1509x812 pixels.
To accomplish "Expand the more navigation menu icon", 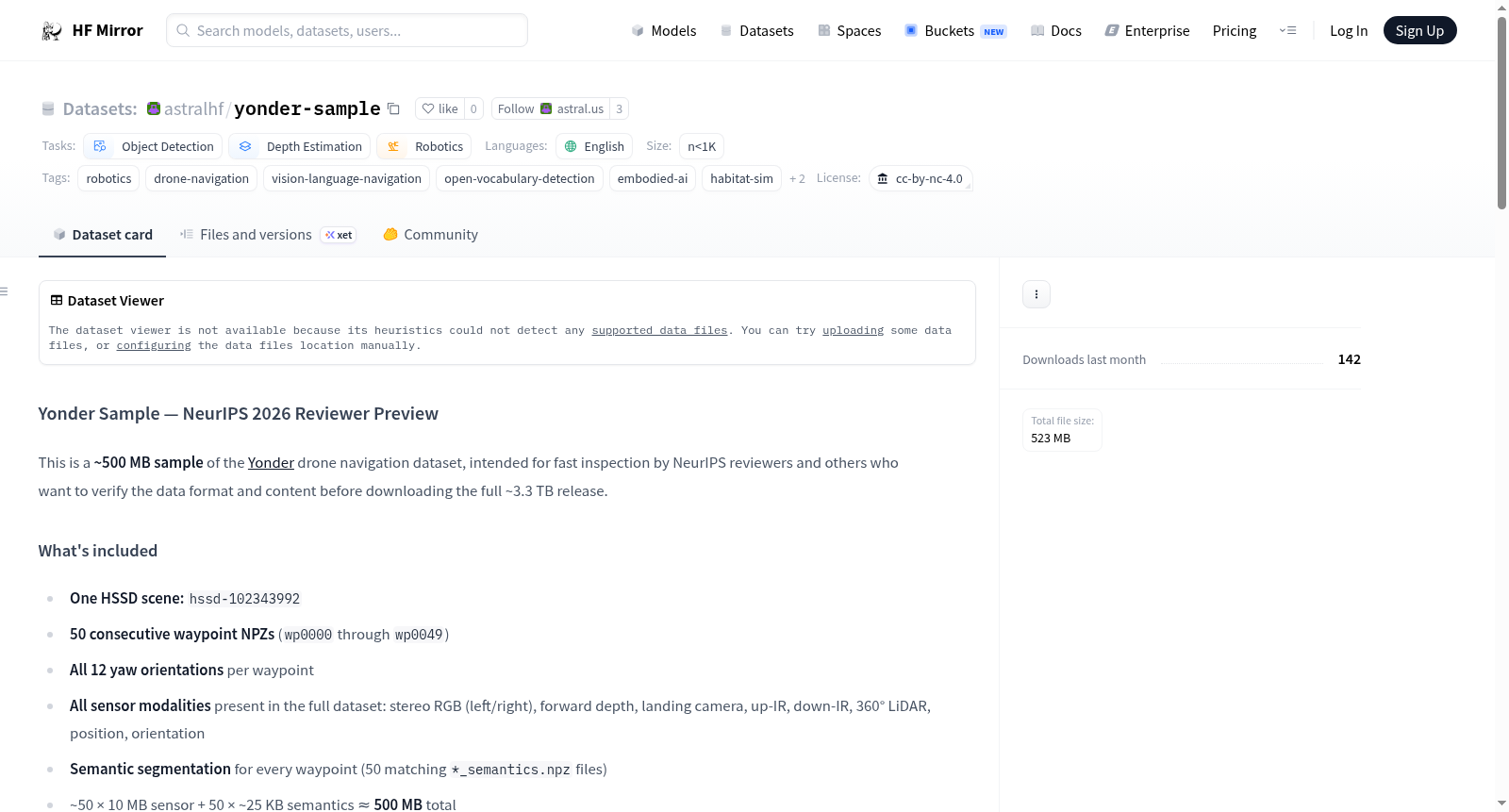I will pos(1287,30).
